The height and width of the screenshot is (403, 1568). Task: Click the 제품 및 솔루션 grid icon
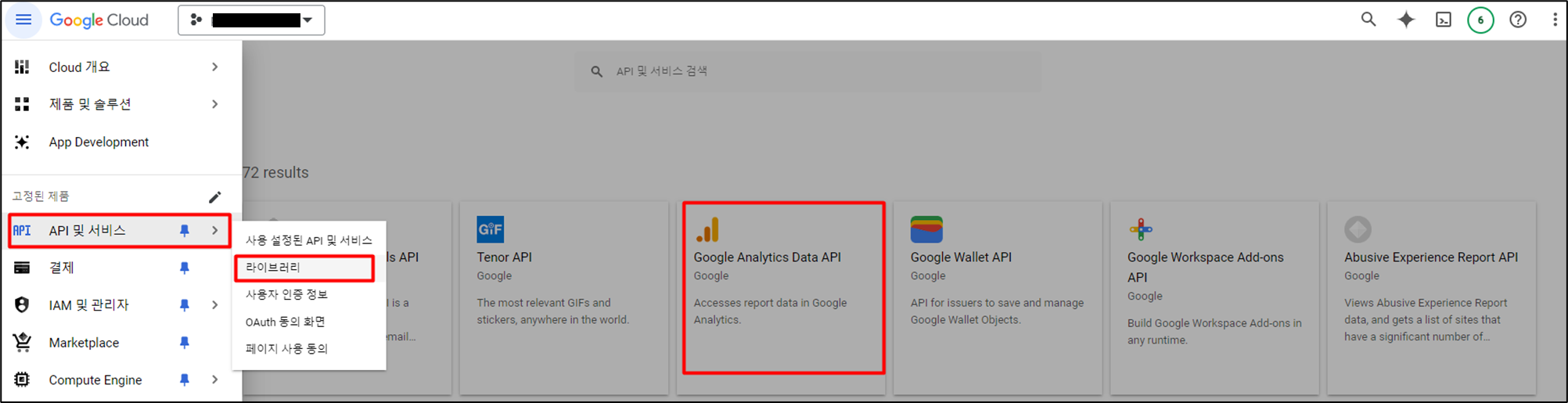pos(22,104)
